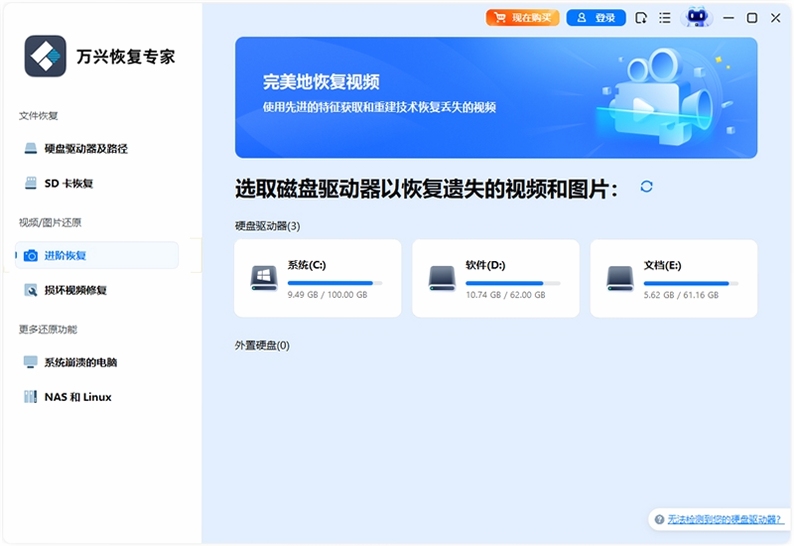Click the import file icon in the title bar
Image resolution: width=794 pixels, height=546 pixels.
641,18
